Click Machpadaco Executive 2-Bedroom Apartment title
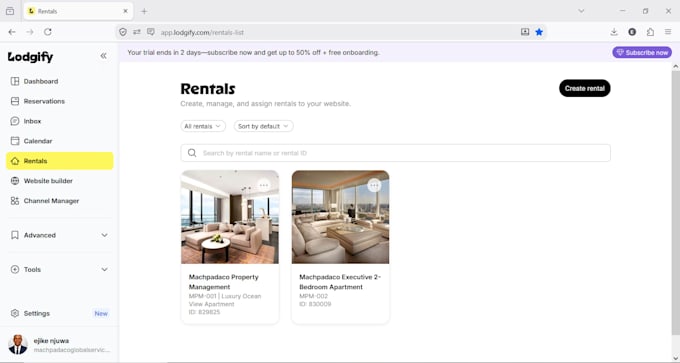Viewport: 680px width, 363px height. 340,282
